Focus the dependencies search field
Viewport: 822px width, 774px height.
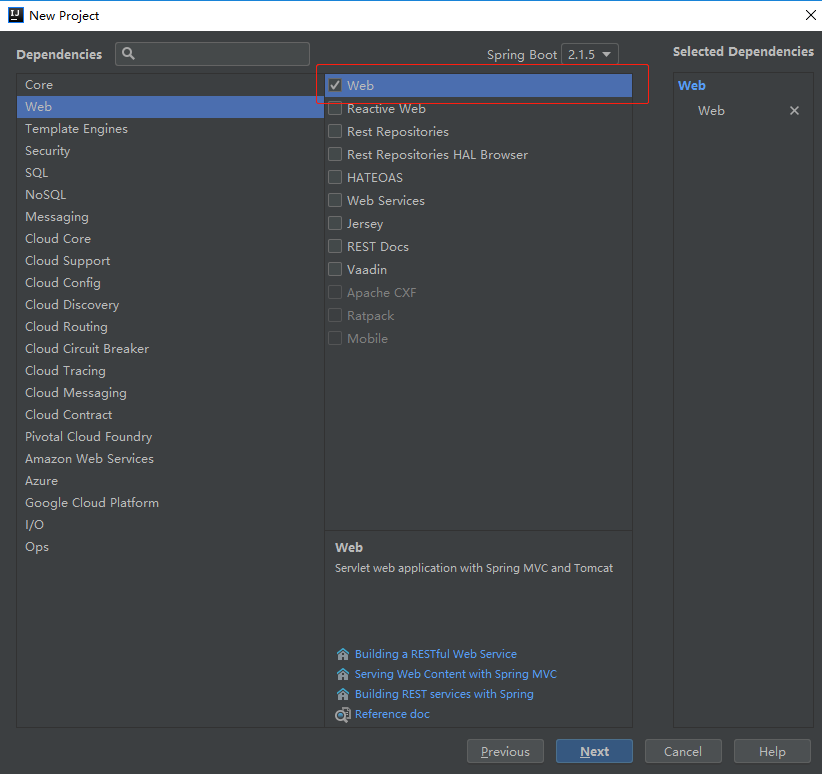point(212,54)
